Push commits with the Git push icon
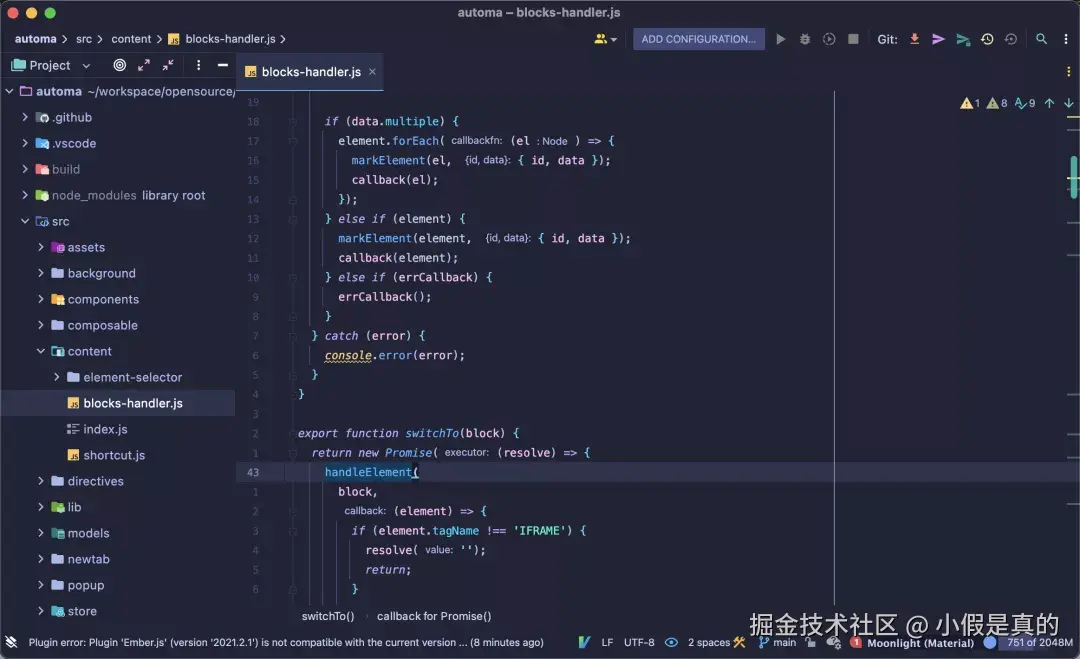 [x=963, y=39]
